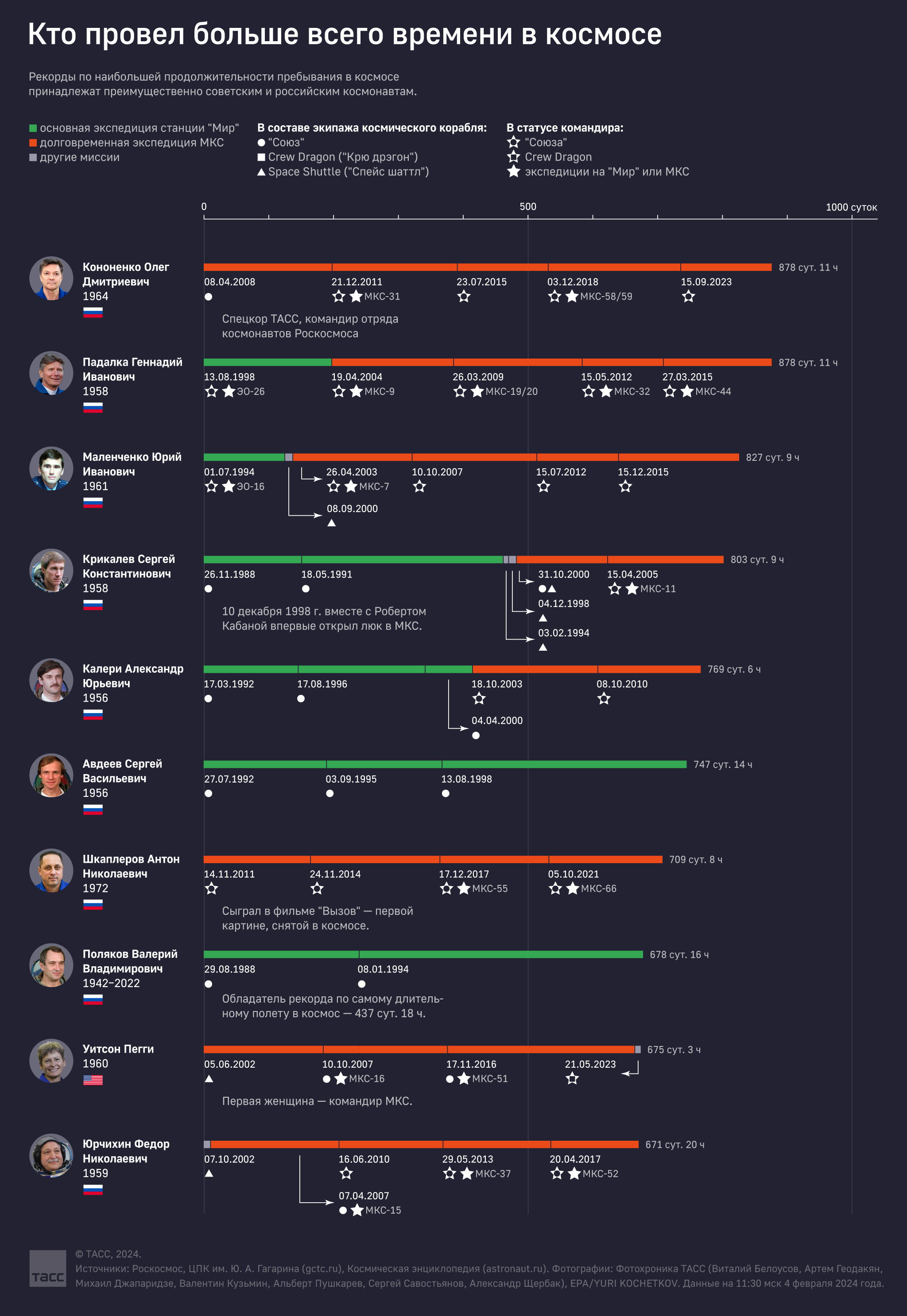Open Sergei Krikalev's portrait photo
This screenshot has width=907, height=1316.
(x=51, y=570)
